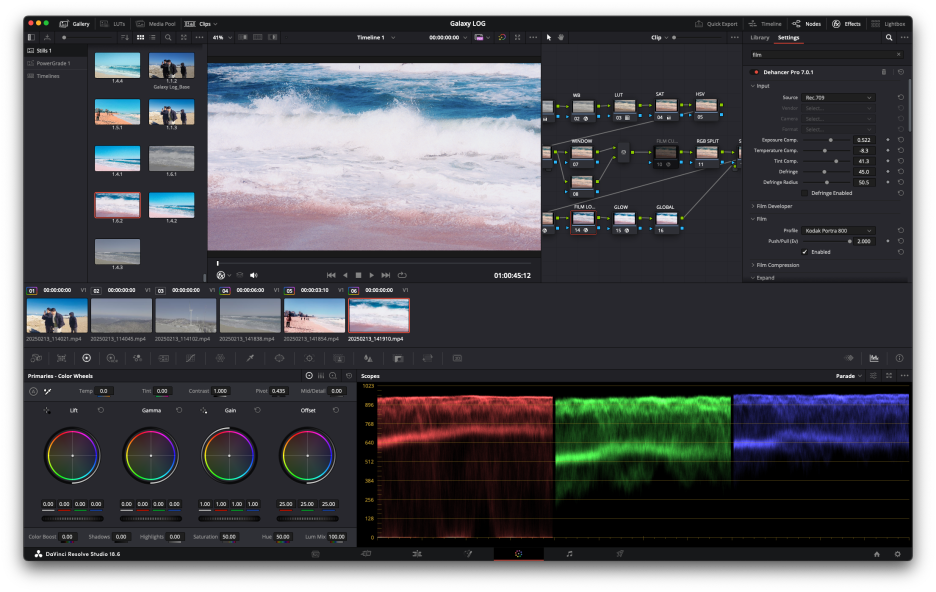Open the Color Match palette
Screen dimensions: 936x592
[61, 358]
